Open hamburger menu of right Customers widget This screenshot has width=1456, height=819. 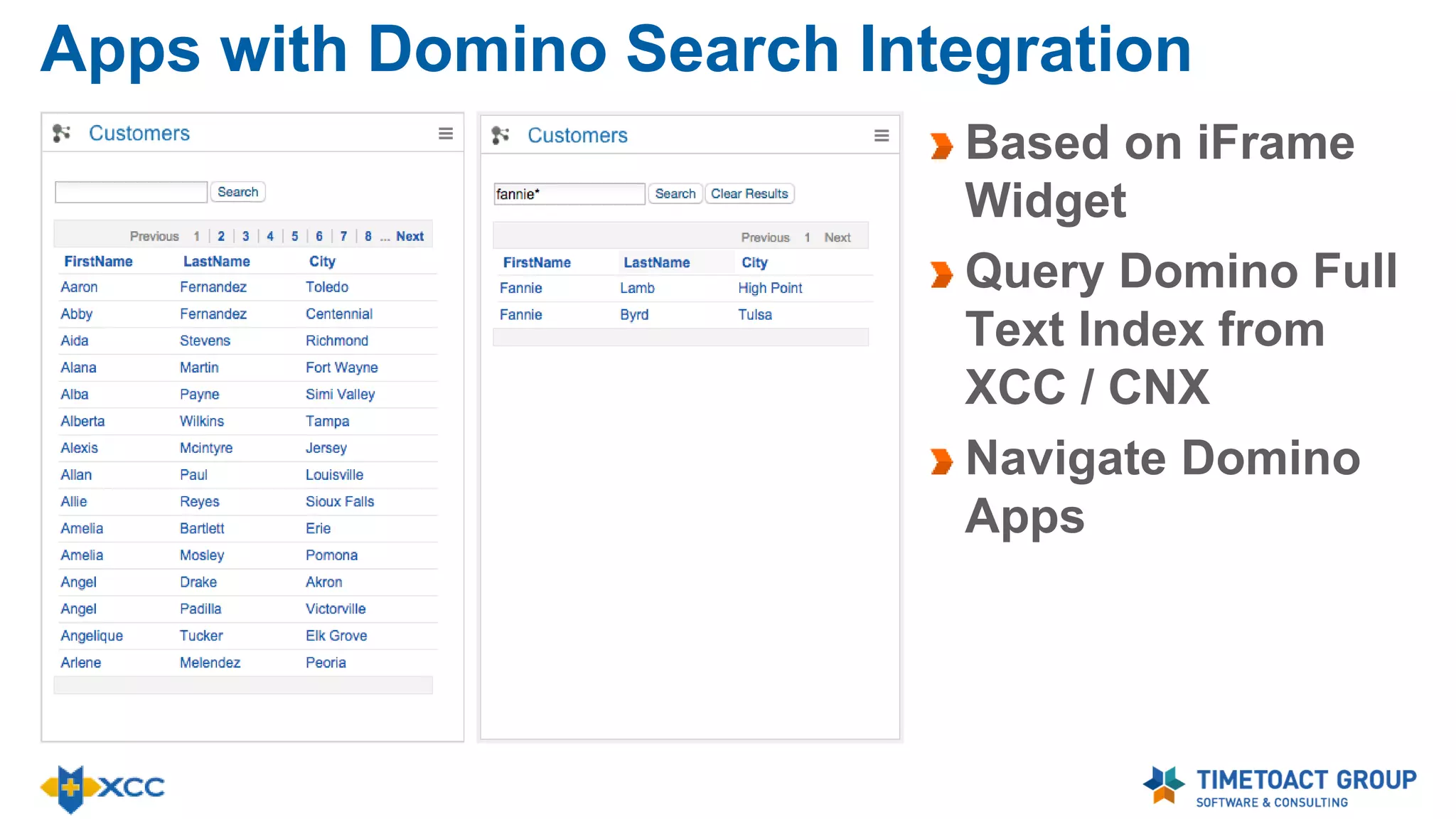click(881, 136)
